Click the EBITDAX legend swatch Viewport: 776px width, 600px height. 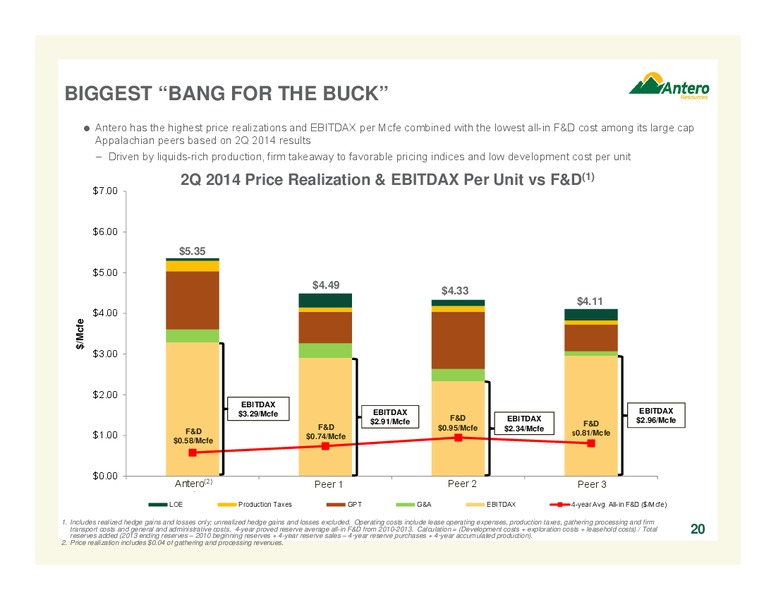(475, 504)
